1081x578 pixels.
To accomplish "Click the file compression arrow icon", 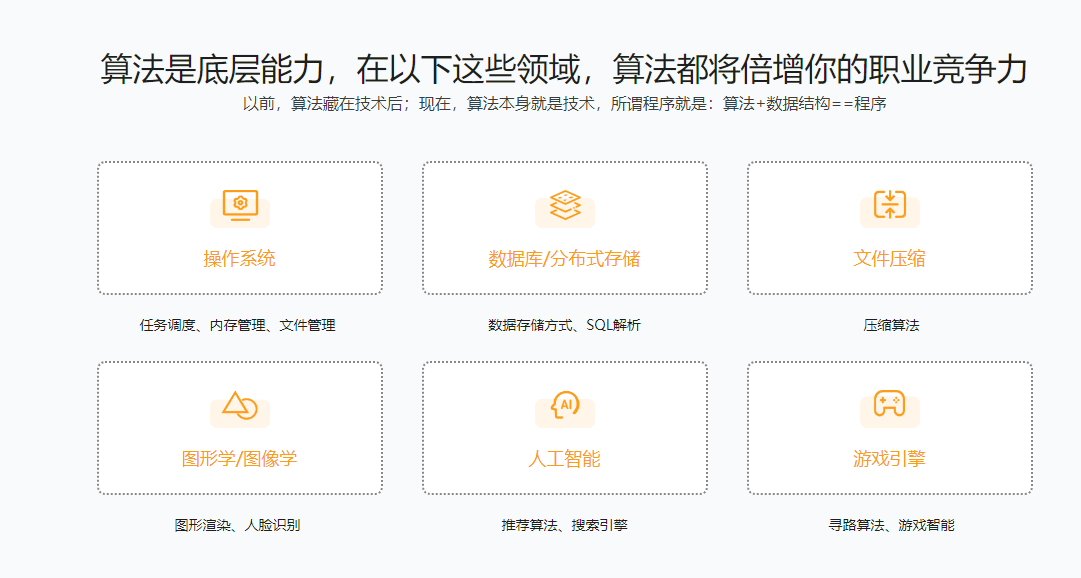I will click(889, 203).
